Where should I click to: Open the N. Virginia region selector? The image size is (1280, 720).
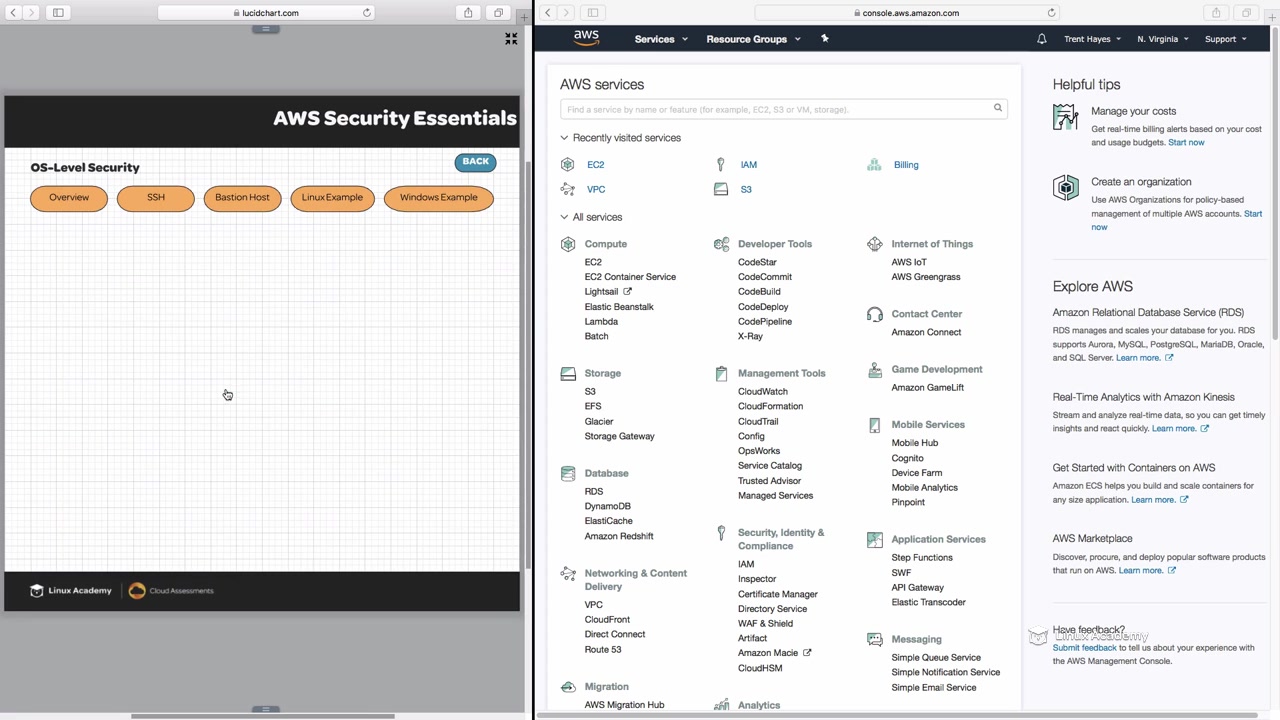click(x=1163, y=39)
